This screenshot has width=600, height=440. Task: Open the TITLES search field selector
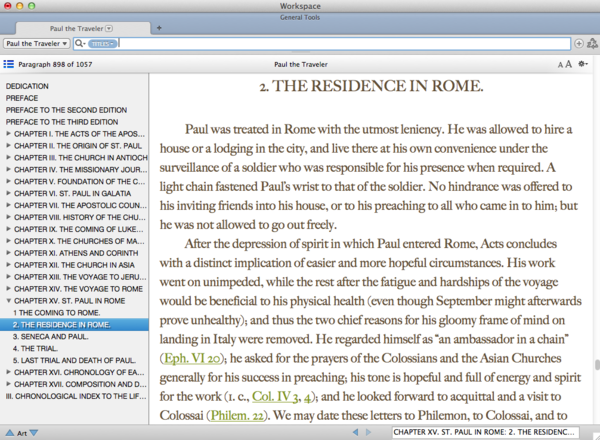102,44
